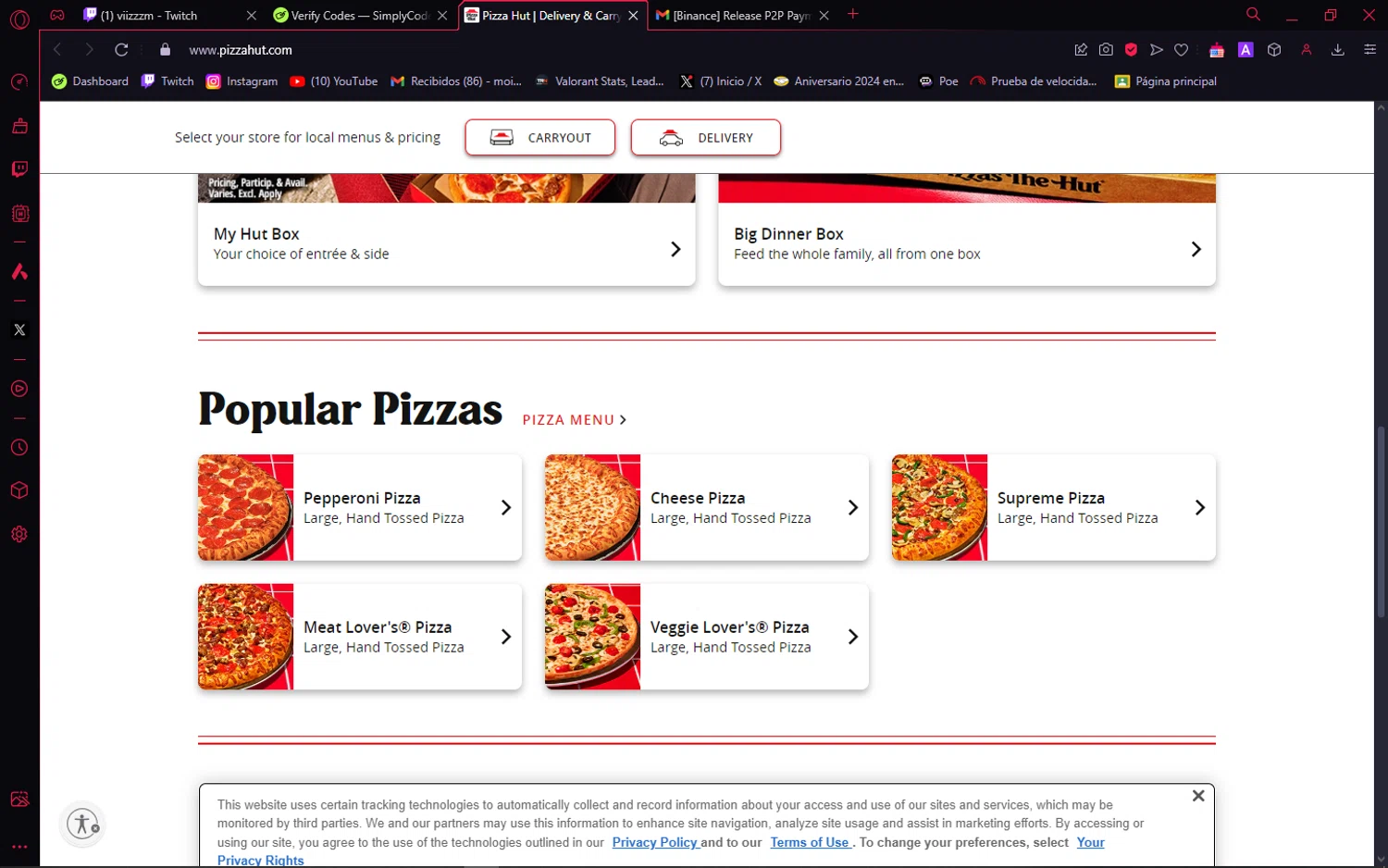The image size is (1388, 868).
Task: Choose the CARRYOUT button
Action: point(540,138)
